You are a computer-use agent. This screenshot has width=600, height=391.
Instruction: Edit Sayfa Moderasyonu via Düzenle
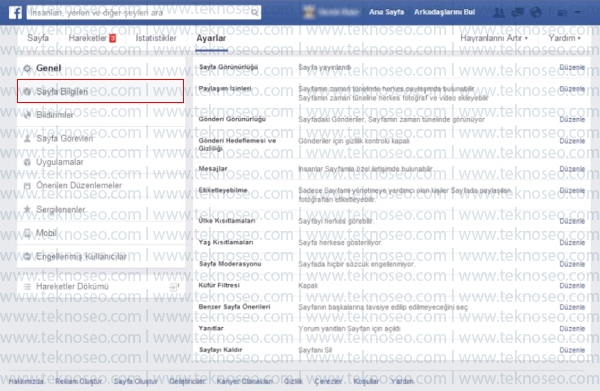click(x=572, y=264)
